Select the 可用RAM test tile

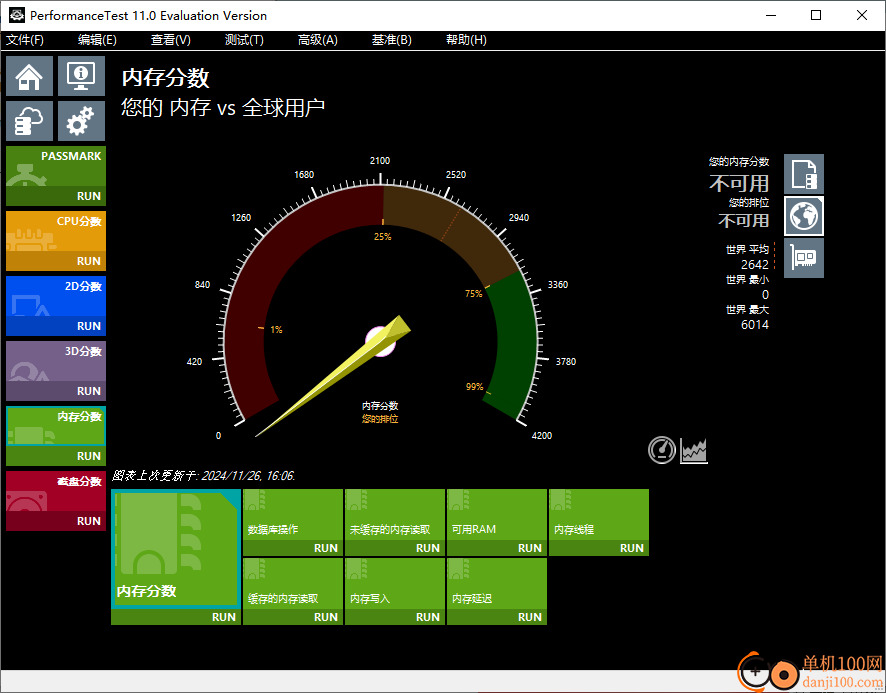497,515
